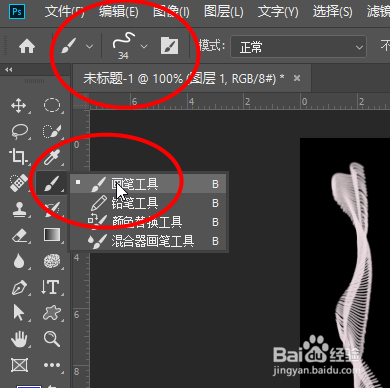
Task: Select the Vertical Type tool
Action: tap(51, 287)
